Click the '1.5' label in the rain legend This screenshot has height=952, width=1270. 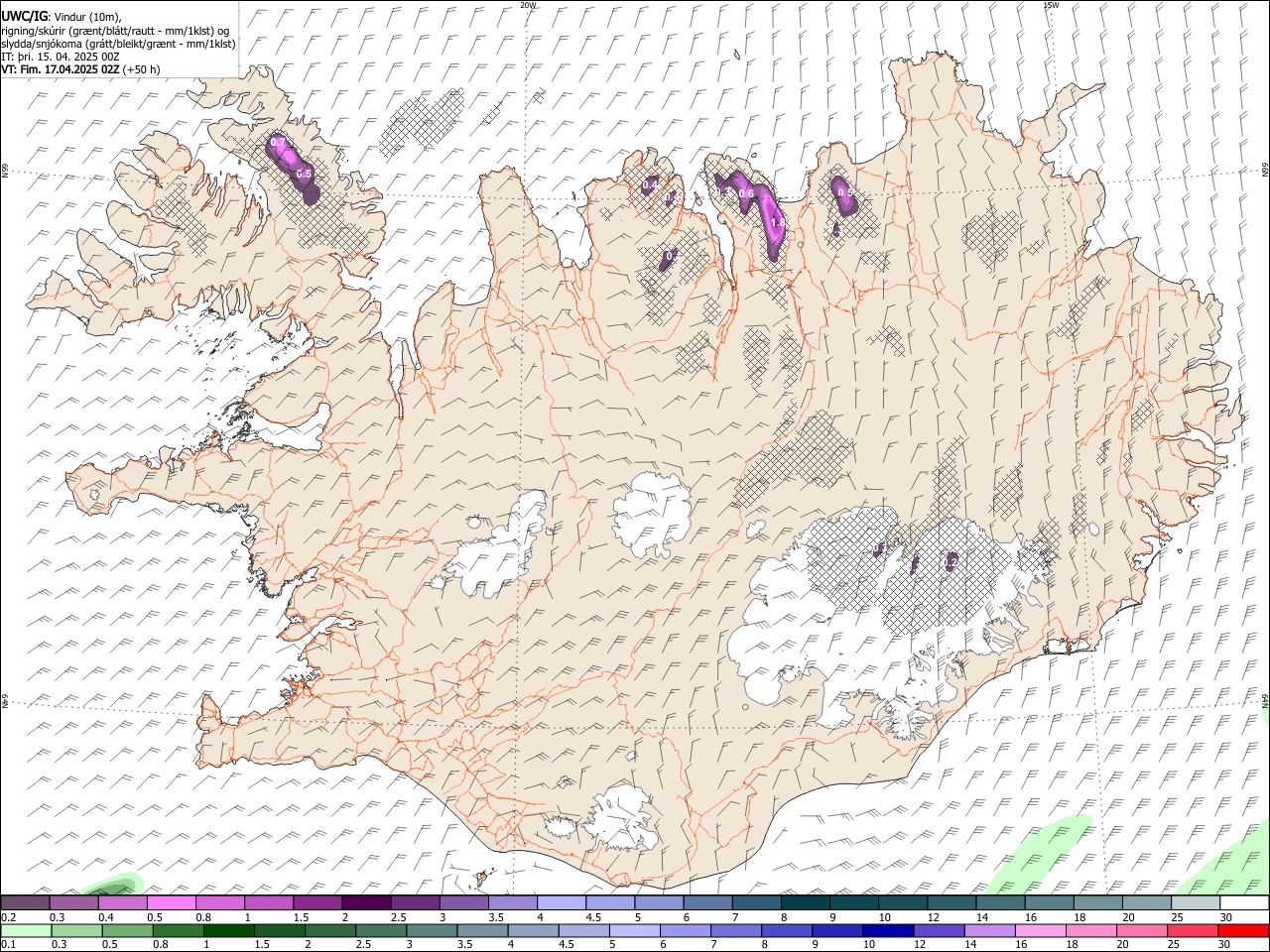262,944
